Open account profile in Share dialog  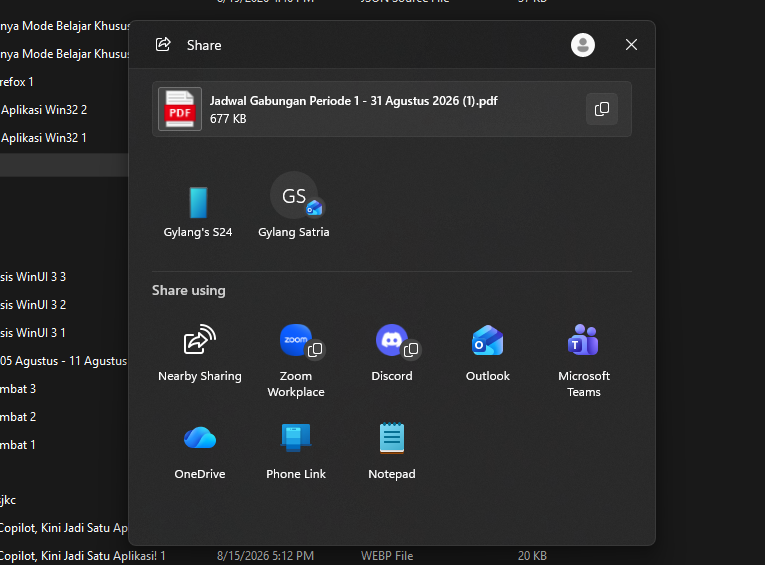(583, 45)
